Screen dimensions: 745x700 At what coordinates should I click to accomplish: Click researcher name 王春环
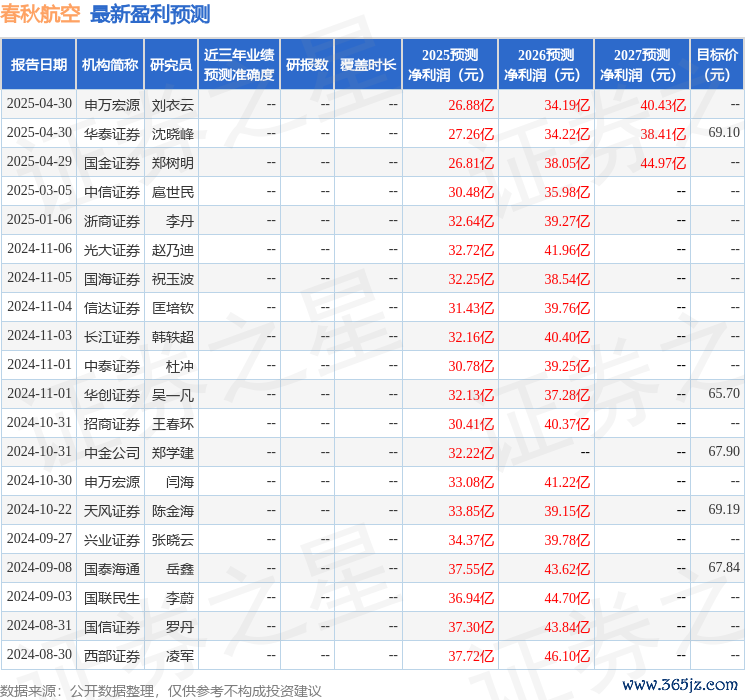pyautogui.click(x=173, y=424)
